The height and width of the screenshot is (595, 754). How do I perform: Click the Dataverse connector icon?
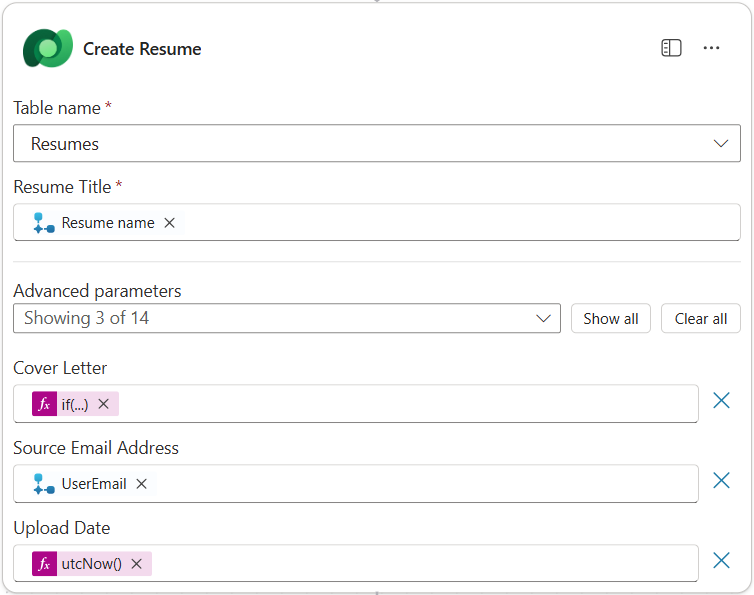(47, 48)
